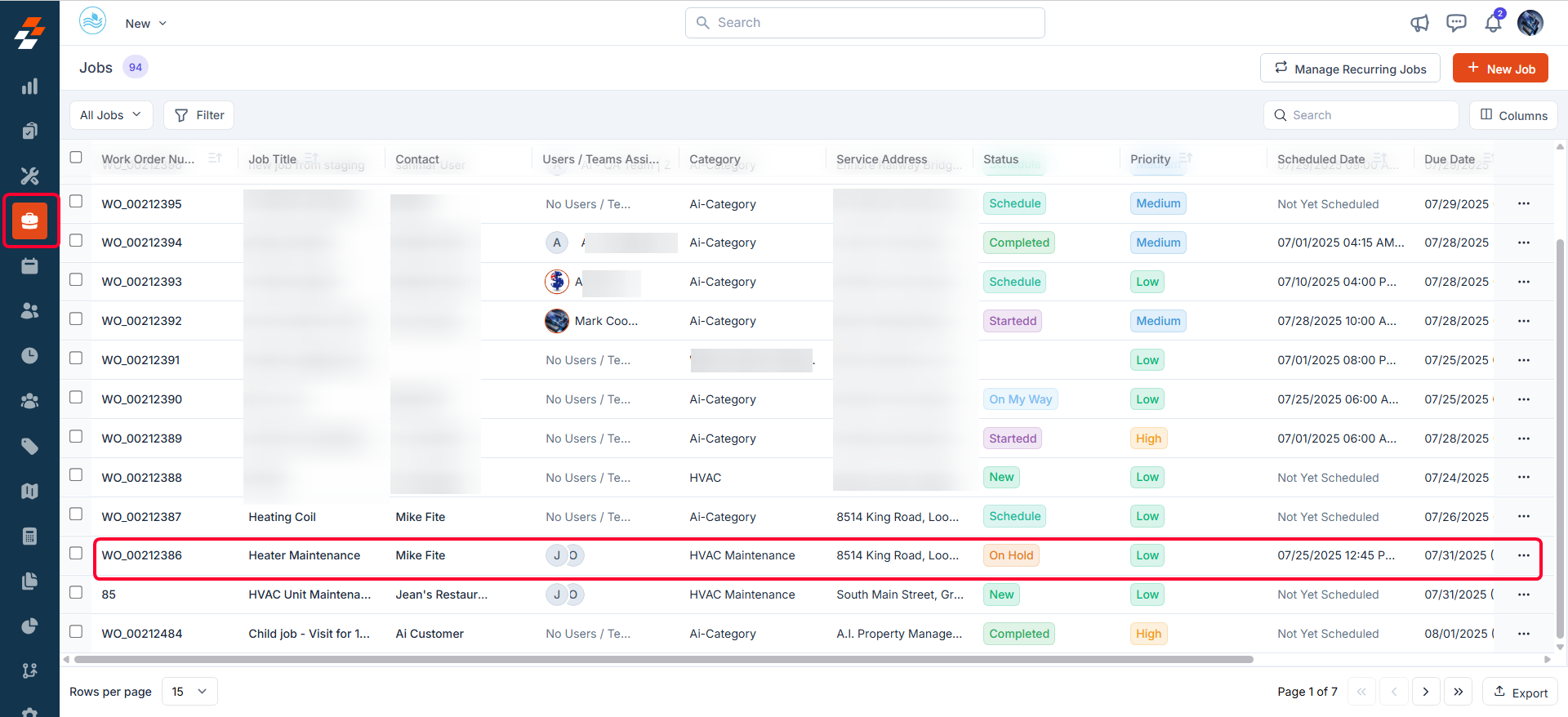The image size is (1568, 717).
Task: Click the vertical table scrollbar
Action: 1561,439
